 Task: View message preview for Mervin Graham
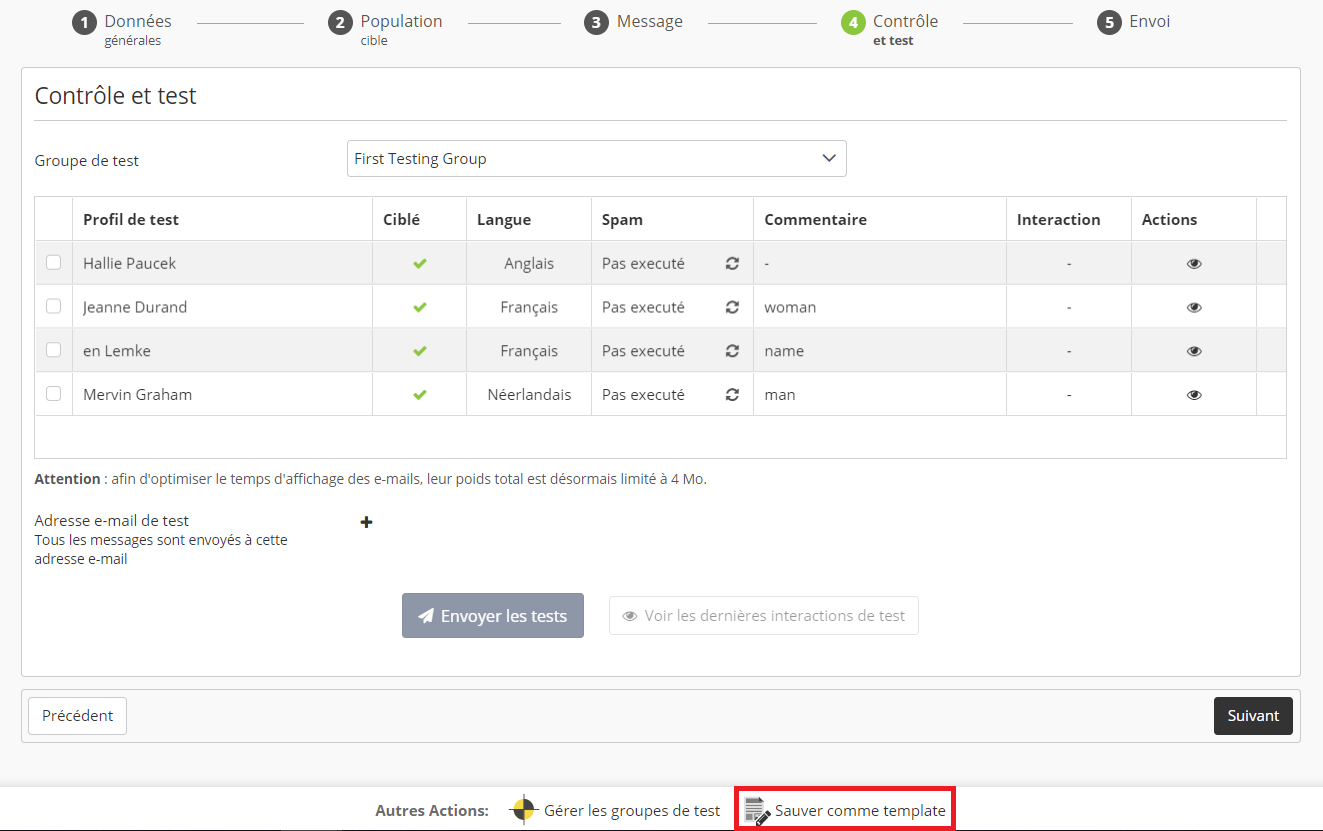(1193, 395)
